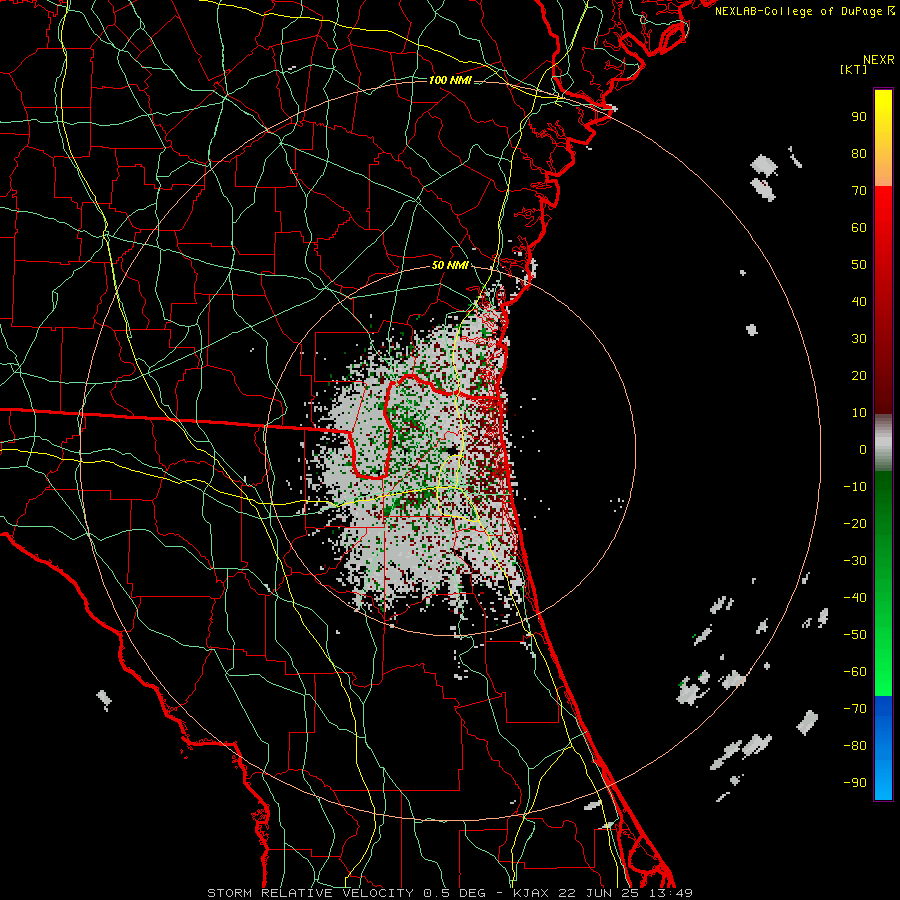Click the -90 value on velocity scale
The height and width of the screenshot is (900, 900).
pos(855,783)
